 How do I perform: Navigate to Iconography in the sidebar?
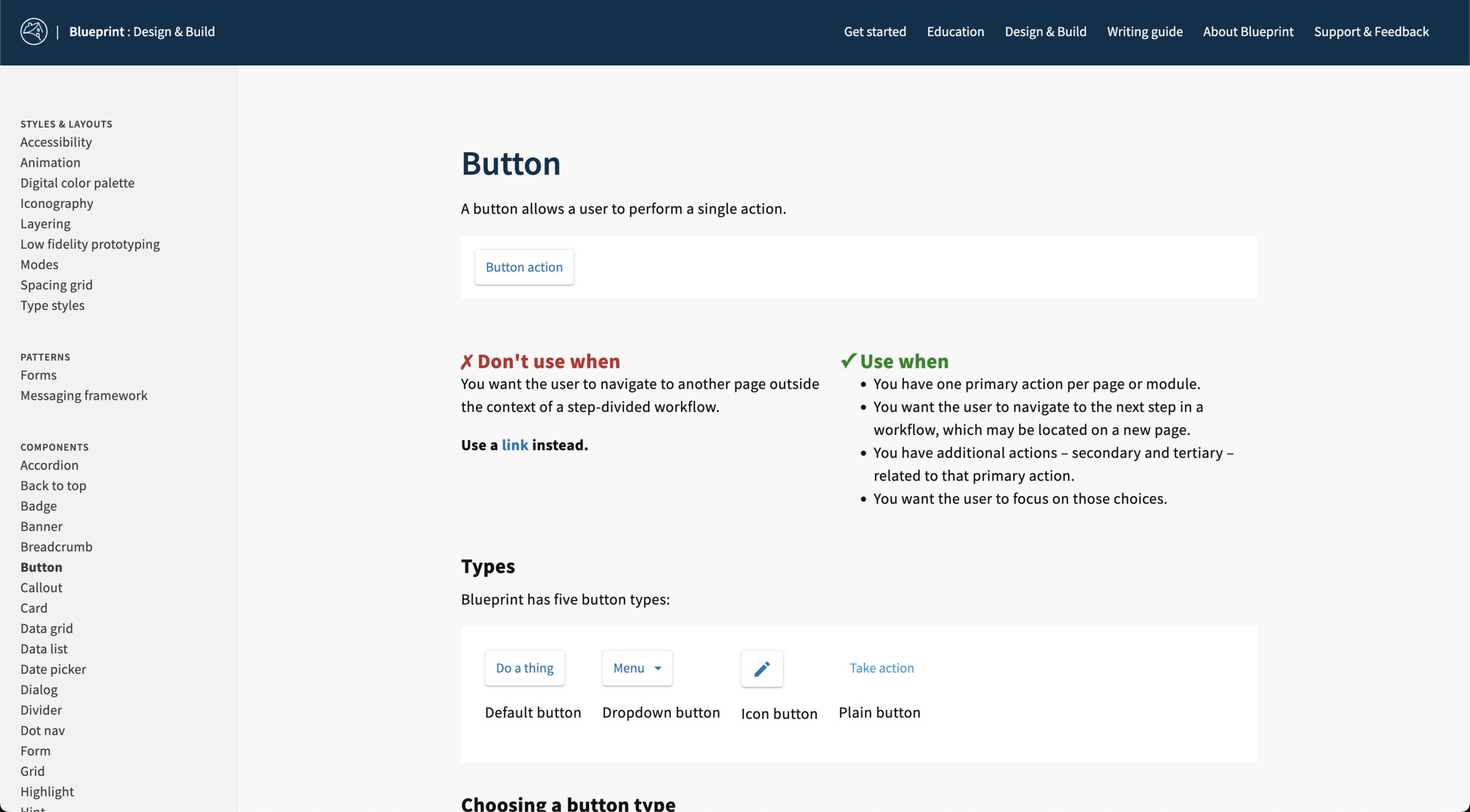pos(57,203)
